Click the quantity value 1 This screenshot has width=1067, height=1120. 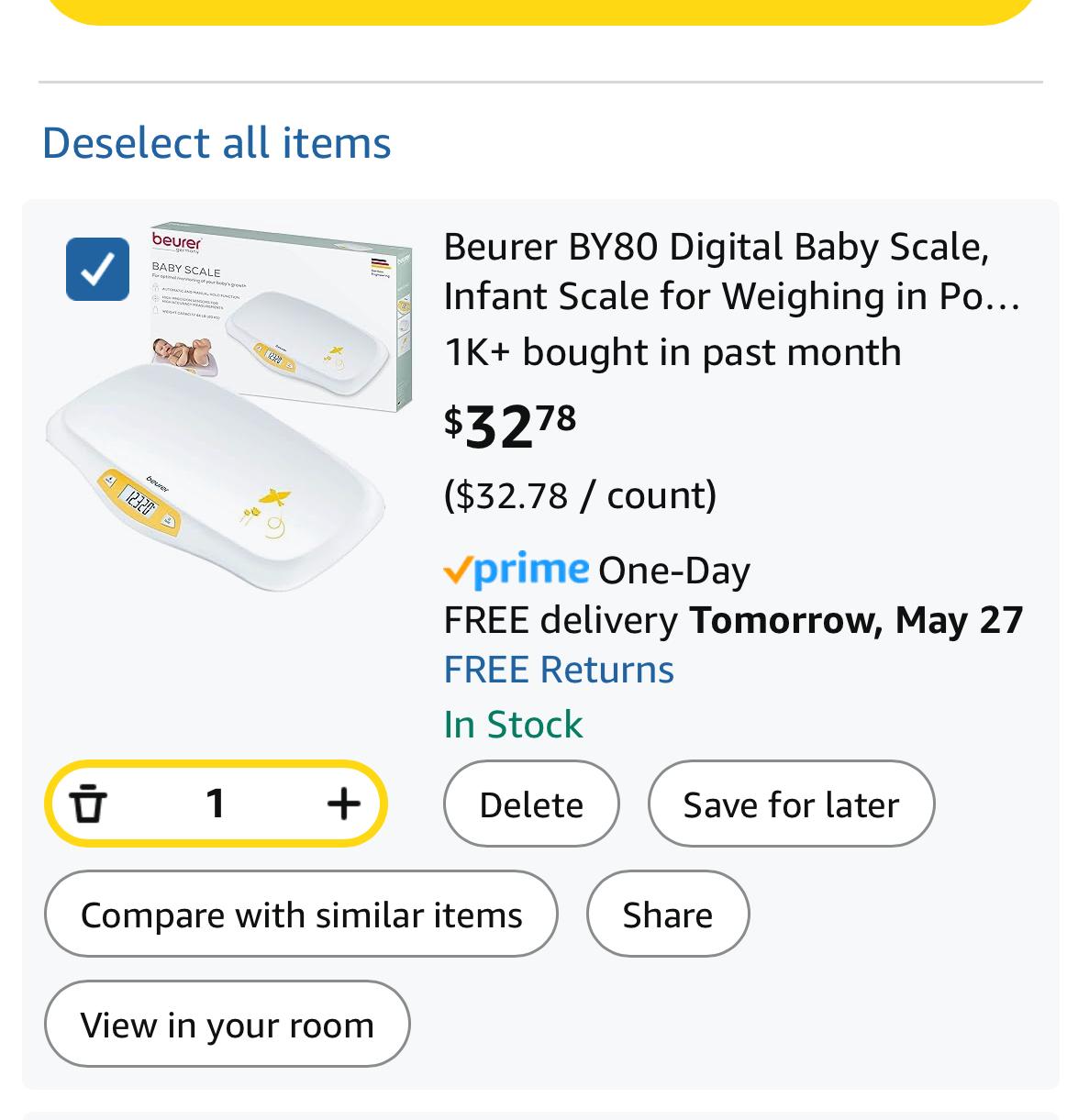[x=216, y=804]
